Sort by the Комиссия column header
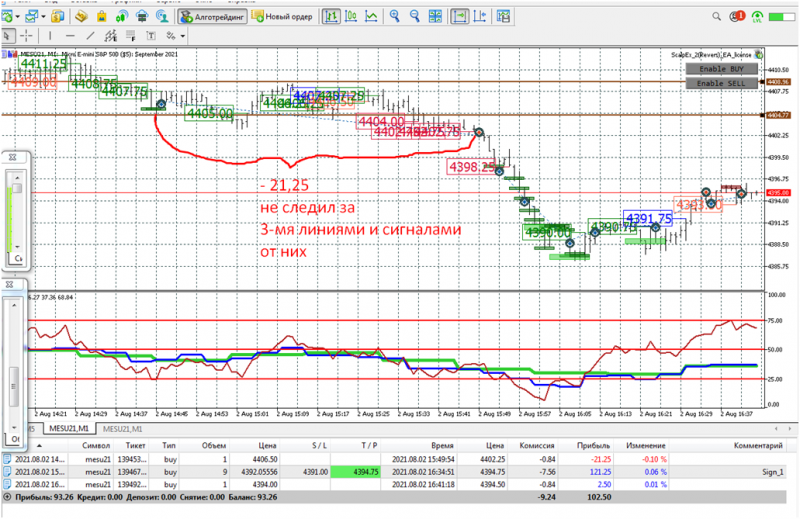 coord(536,446)
